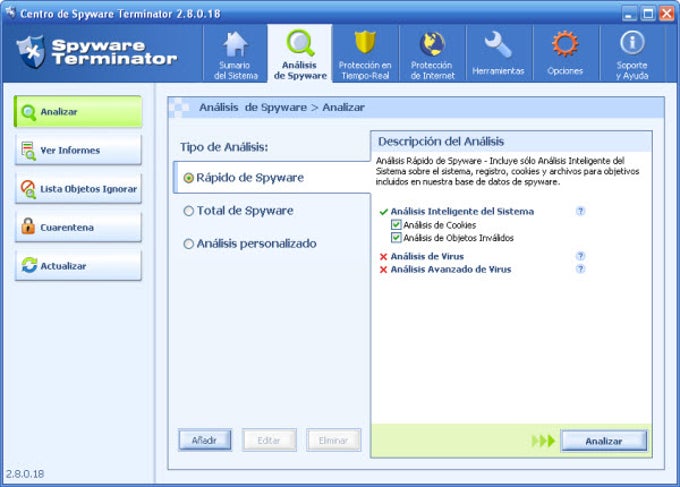Click green check by Análisis Inteligente del Sistema
This screenshot has width=680, height=487.
383,212
